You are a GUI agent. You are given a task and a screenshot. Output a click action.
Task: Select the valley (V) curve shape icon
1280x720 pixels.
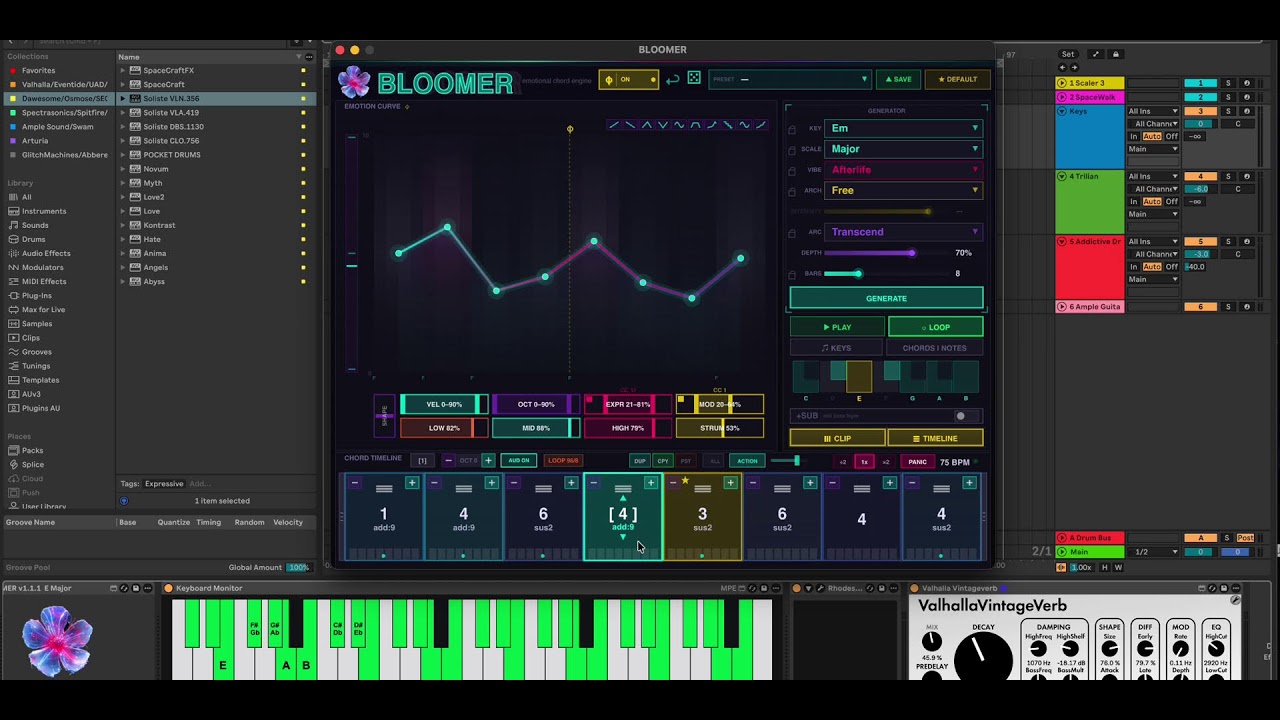point(663,125)
